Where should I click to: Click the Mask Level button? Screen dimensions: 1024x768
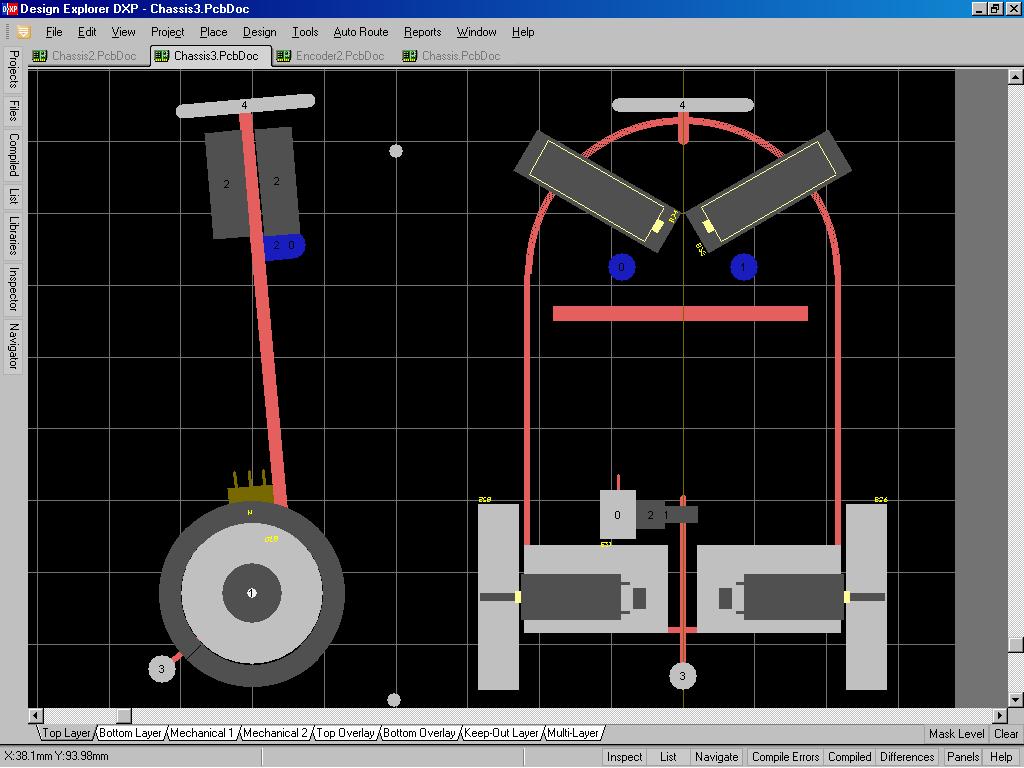click(x=956, y=733)
